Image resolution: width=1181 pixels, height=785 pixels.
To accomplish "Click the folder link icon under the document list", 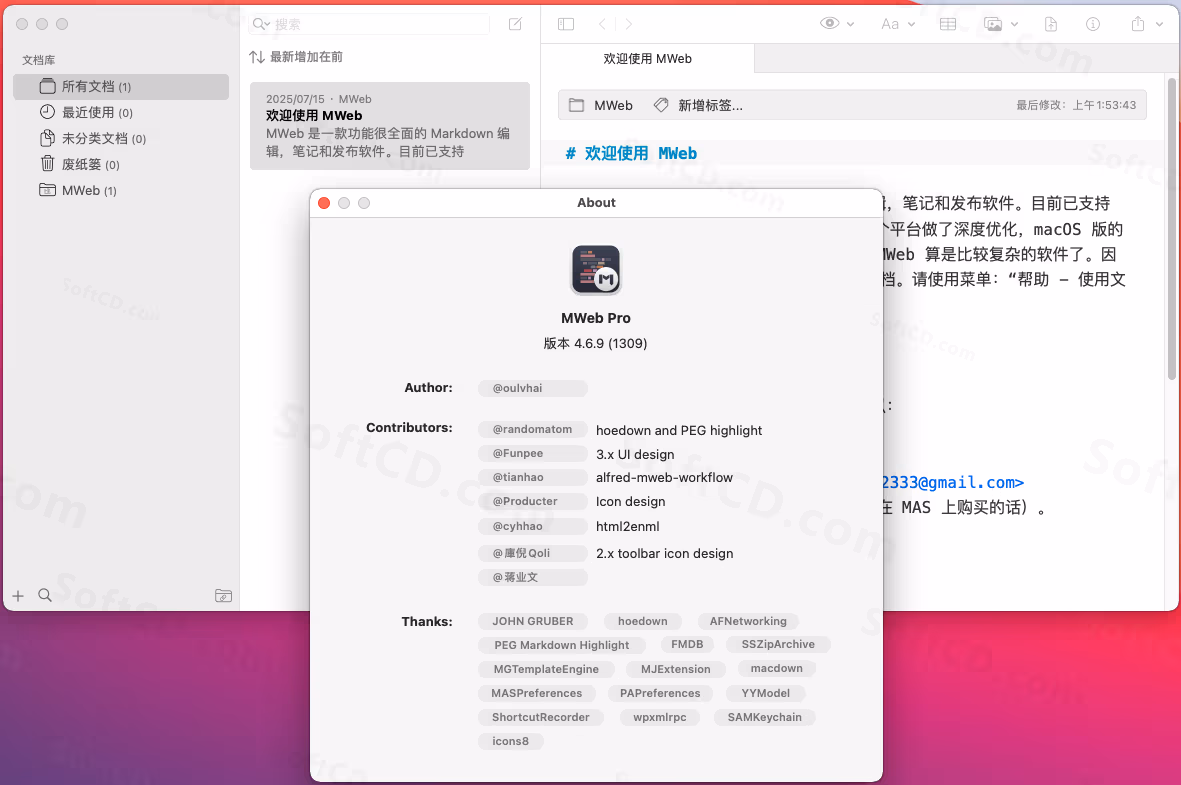I will 224,596.
